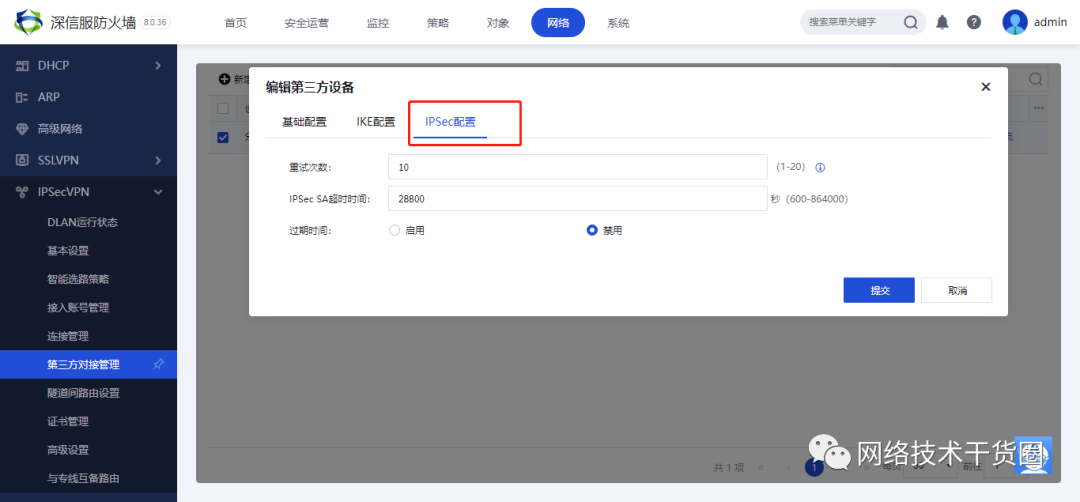This screenshot has height=502, width=1080.
Task: Click the pin icon beside 第三方对接管理
Action: [158, 364]
